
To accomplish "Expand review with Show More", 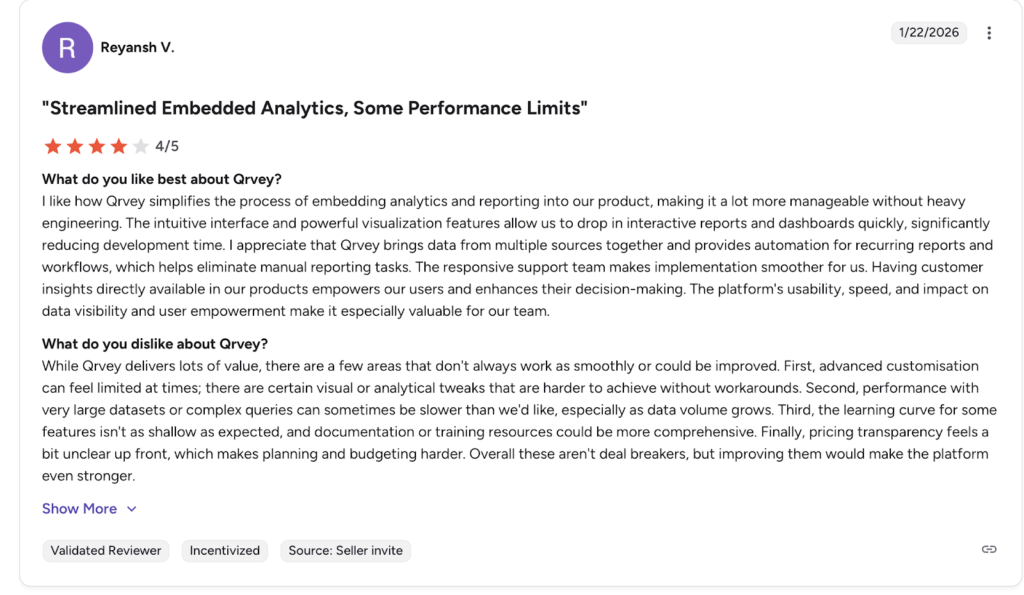I will pyautogui.click(x=79, y=509).
